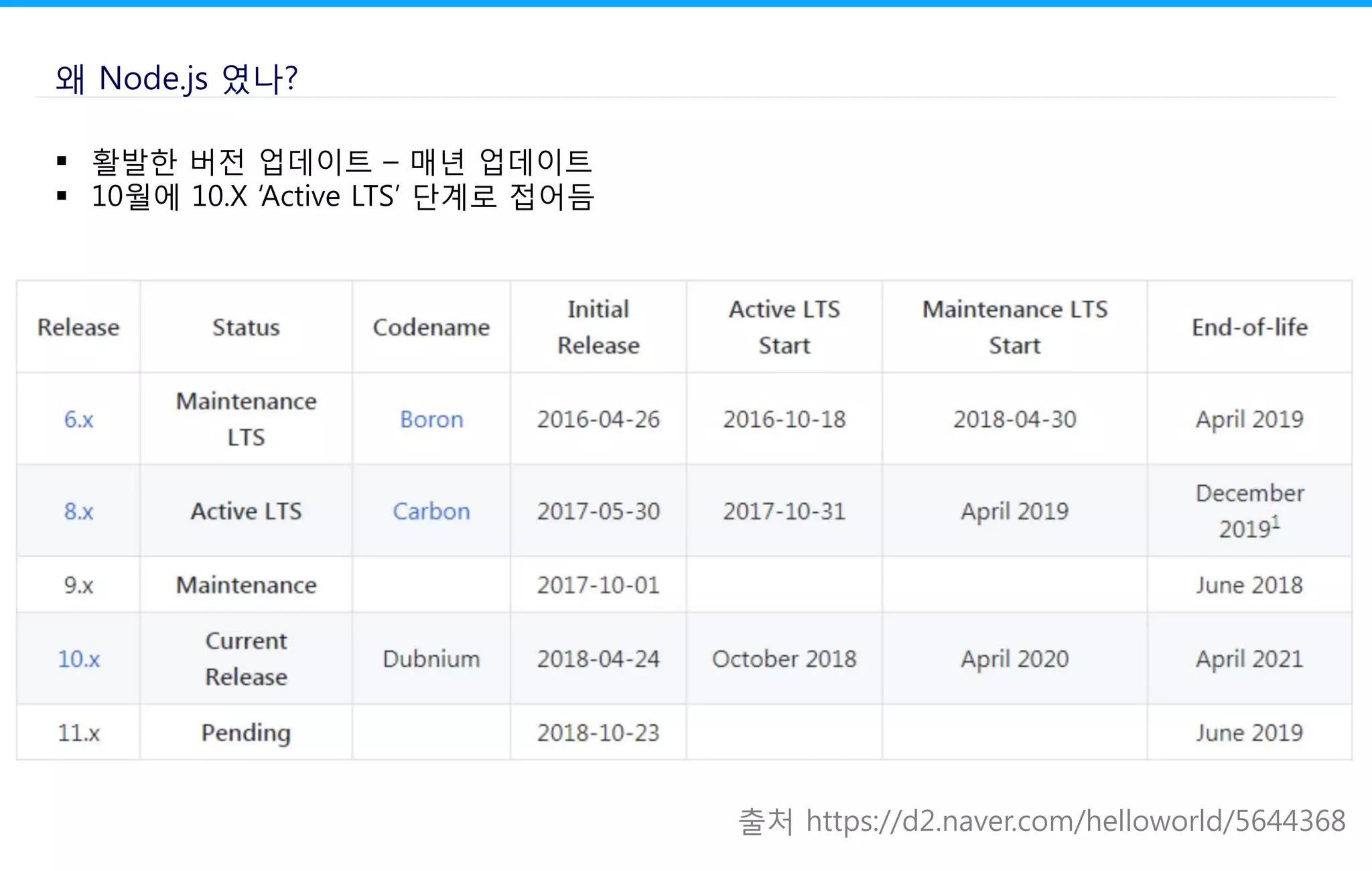Select the date '2016-10-18'
Screen dimensions: 1372x871
[x=784, y=419]
